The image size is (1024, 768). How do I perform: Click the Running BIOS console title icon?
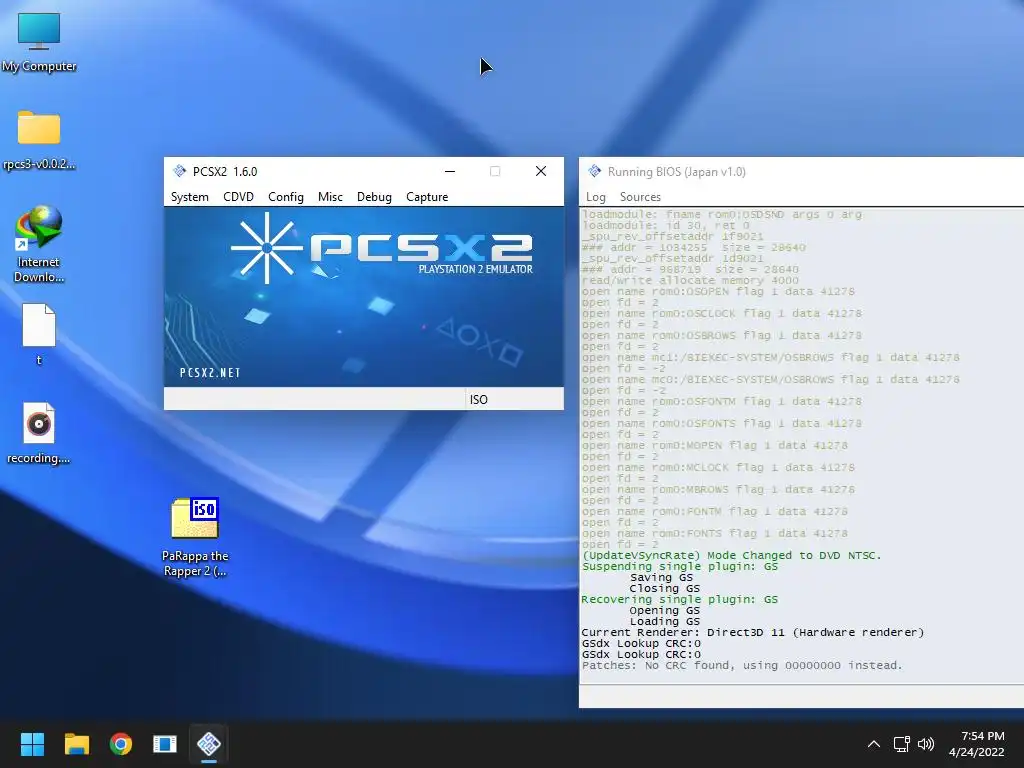[594, 171]
